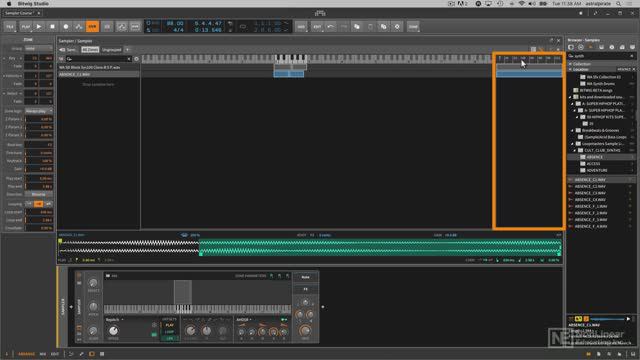Click the paste clipboard icon in the toolbar
This screenshot has width=640, height=360.
370,27
